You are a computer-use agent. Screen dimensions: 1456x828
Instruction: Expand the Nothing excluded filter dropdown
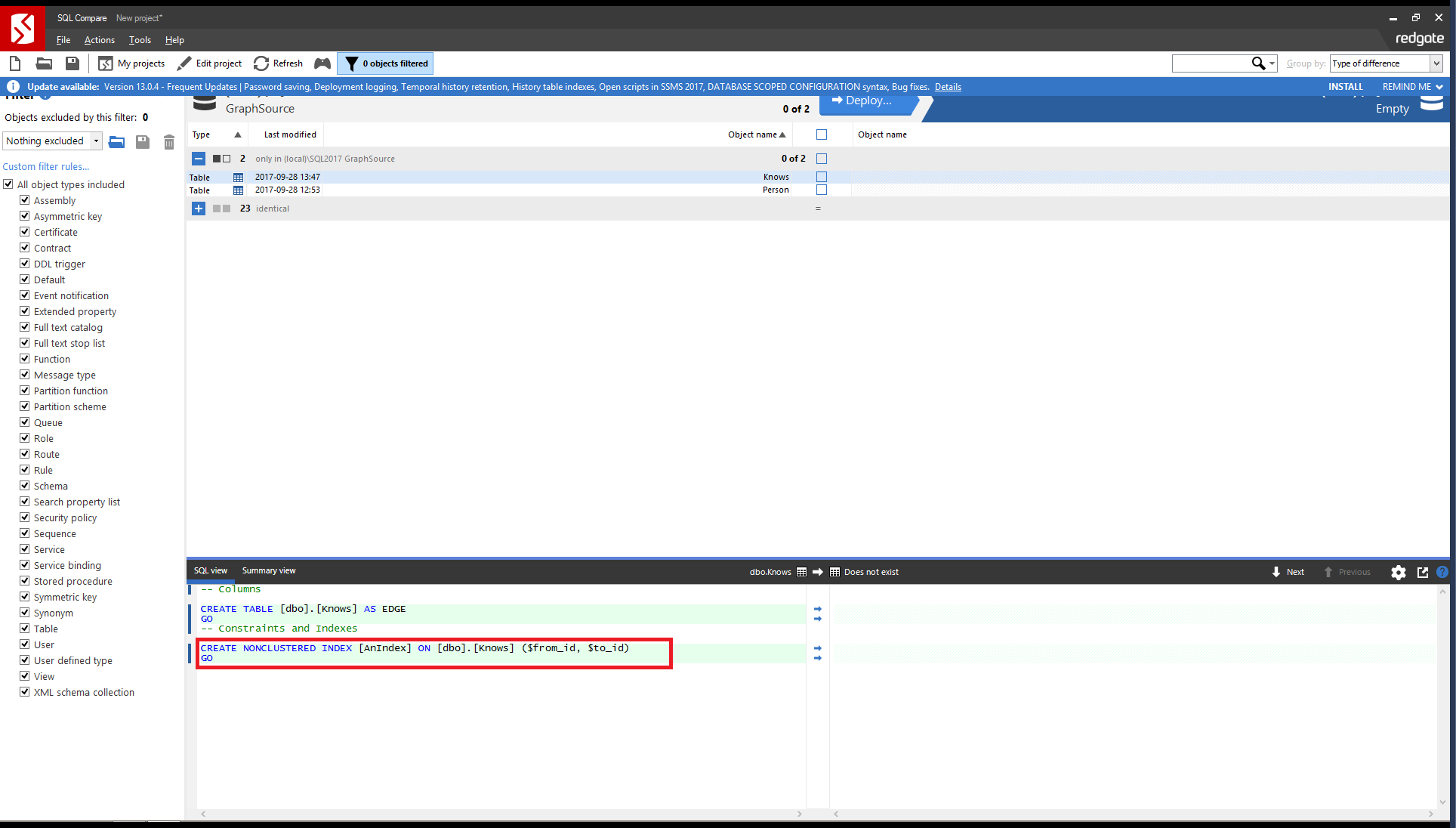click(x=95, y=141)
